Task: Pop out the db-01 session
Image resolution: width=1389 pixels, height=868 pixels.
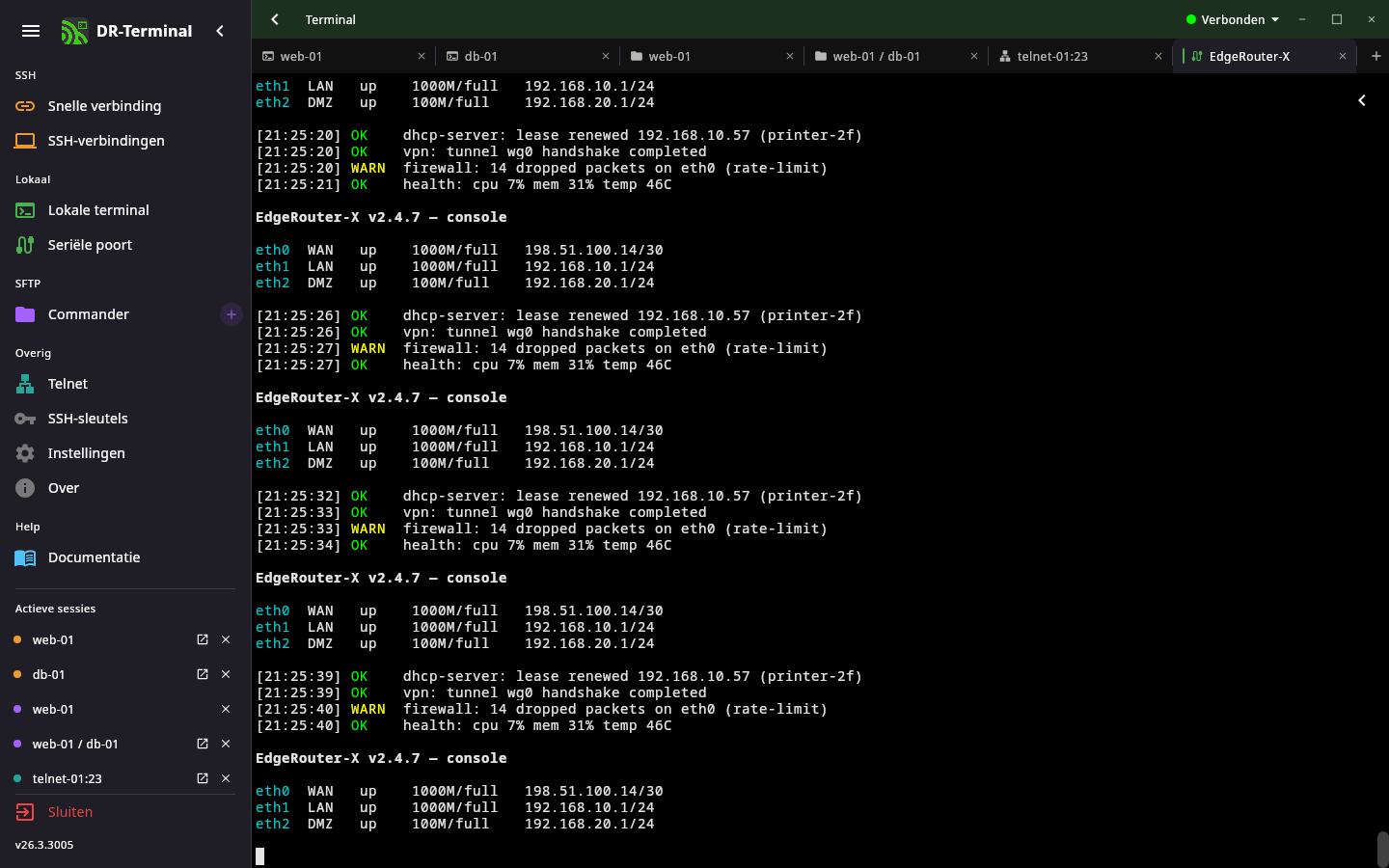Action: pyautogui.click(x=203, y=674)
